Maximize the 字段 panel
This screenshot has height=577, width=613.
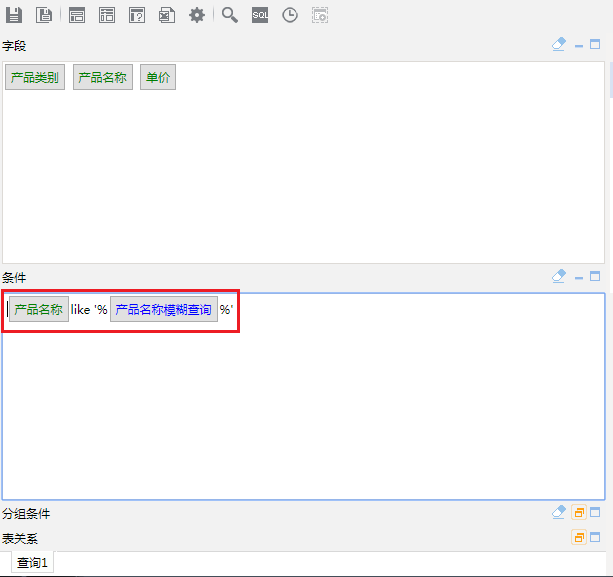click(595, 44)
